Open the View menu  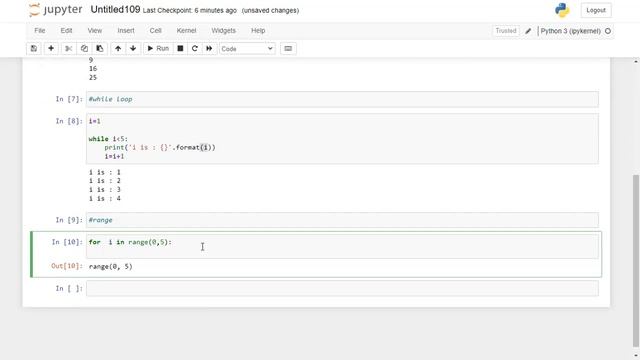pos(95,31)
